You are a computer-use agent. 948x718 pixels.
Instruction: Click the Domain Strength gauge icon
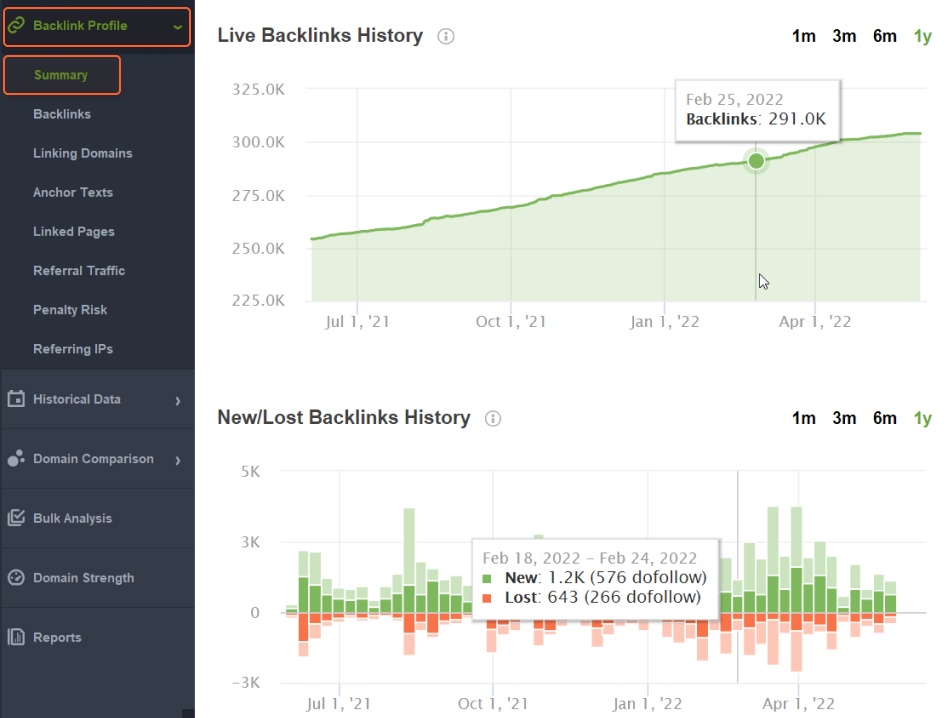(x=16, y=577)
